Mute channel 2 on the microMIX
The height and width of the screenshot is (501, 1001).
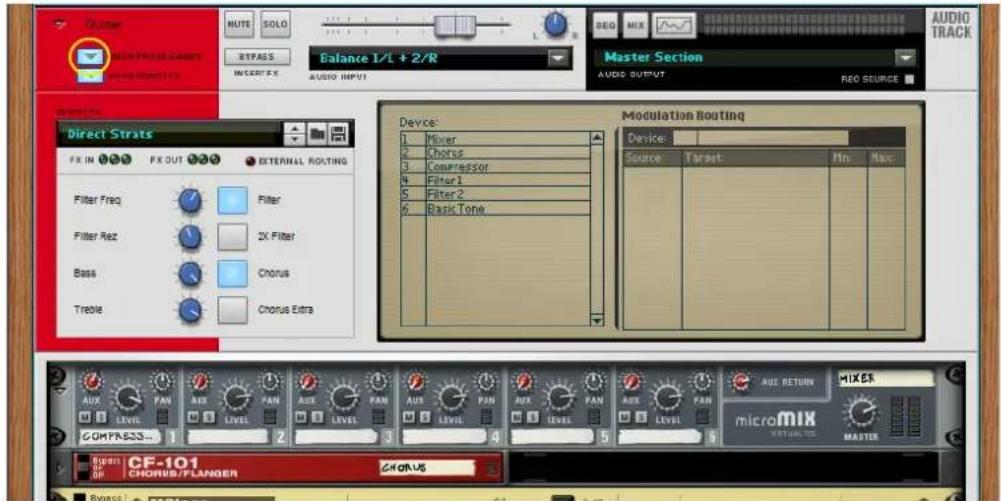tap(192, 417)
